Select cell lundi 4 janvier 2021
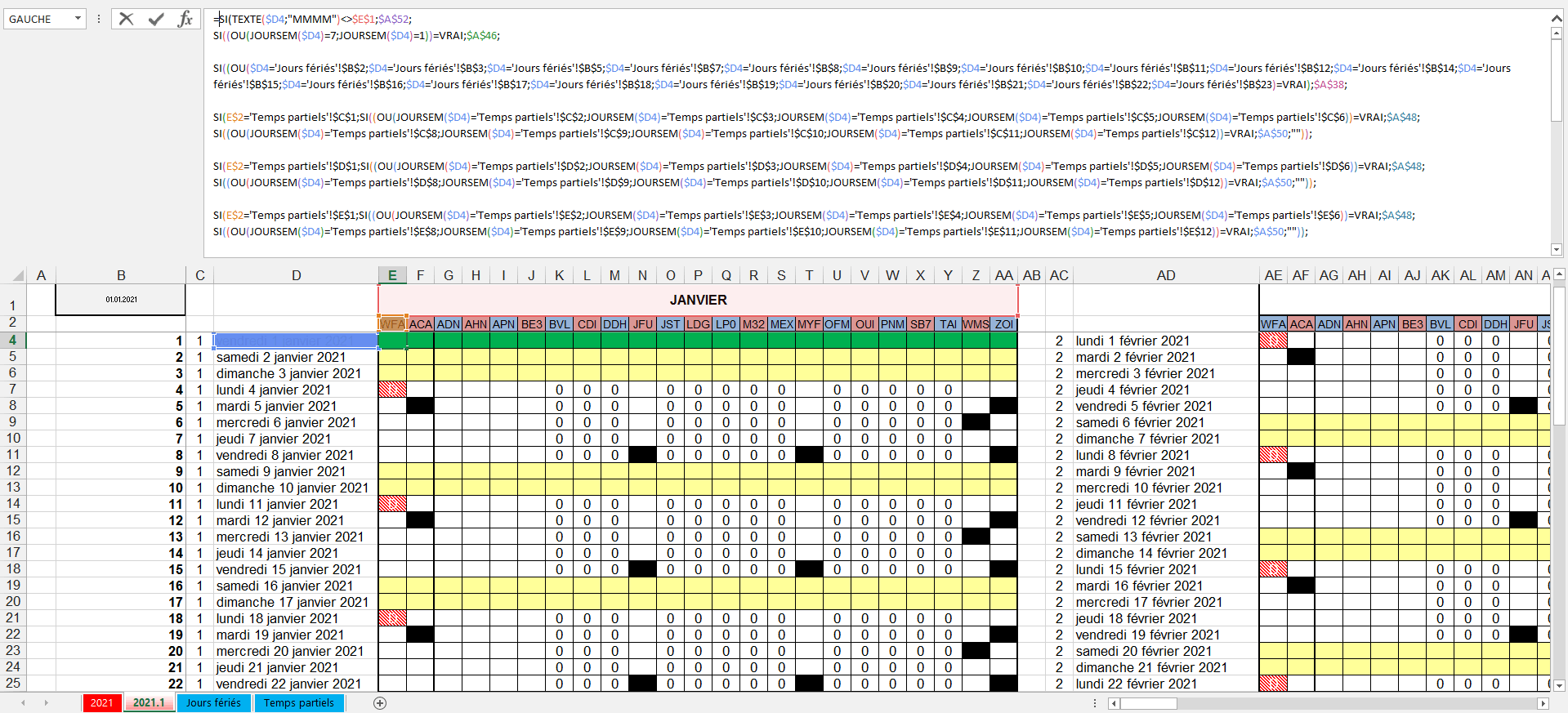1568x713 pixels. (296, 390)
